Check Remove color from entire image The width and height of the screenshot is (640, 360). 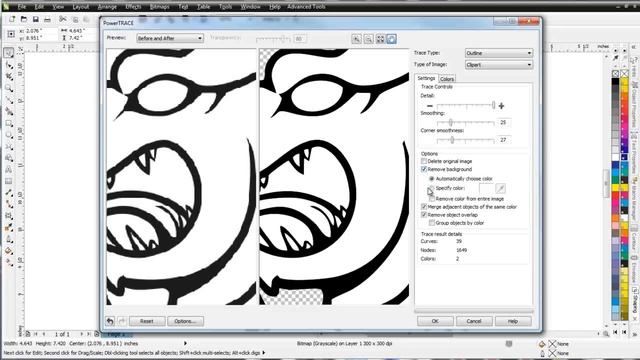(x=432, y=199)
